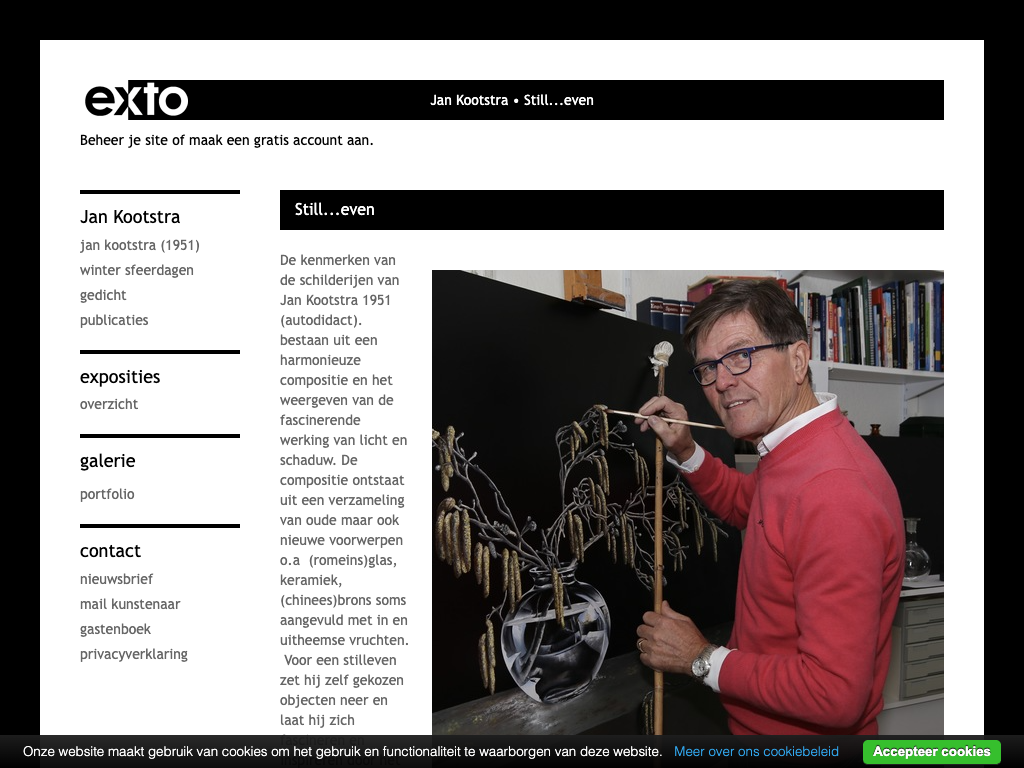Open 'Meer over ons cookiebeleid' link
The height and width of the screenshot is (768, 1024).
pos(756,752)
